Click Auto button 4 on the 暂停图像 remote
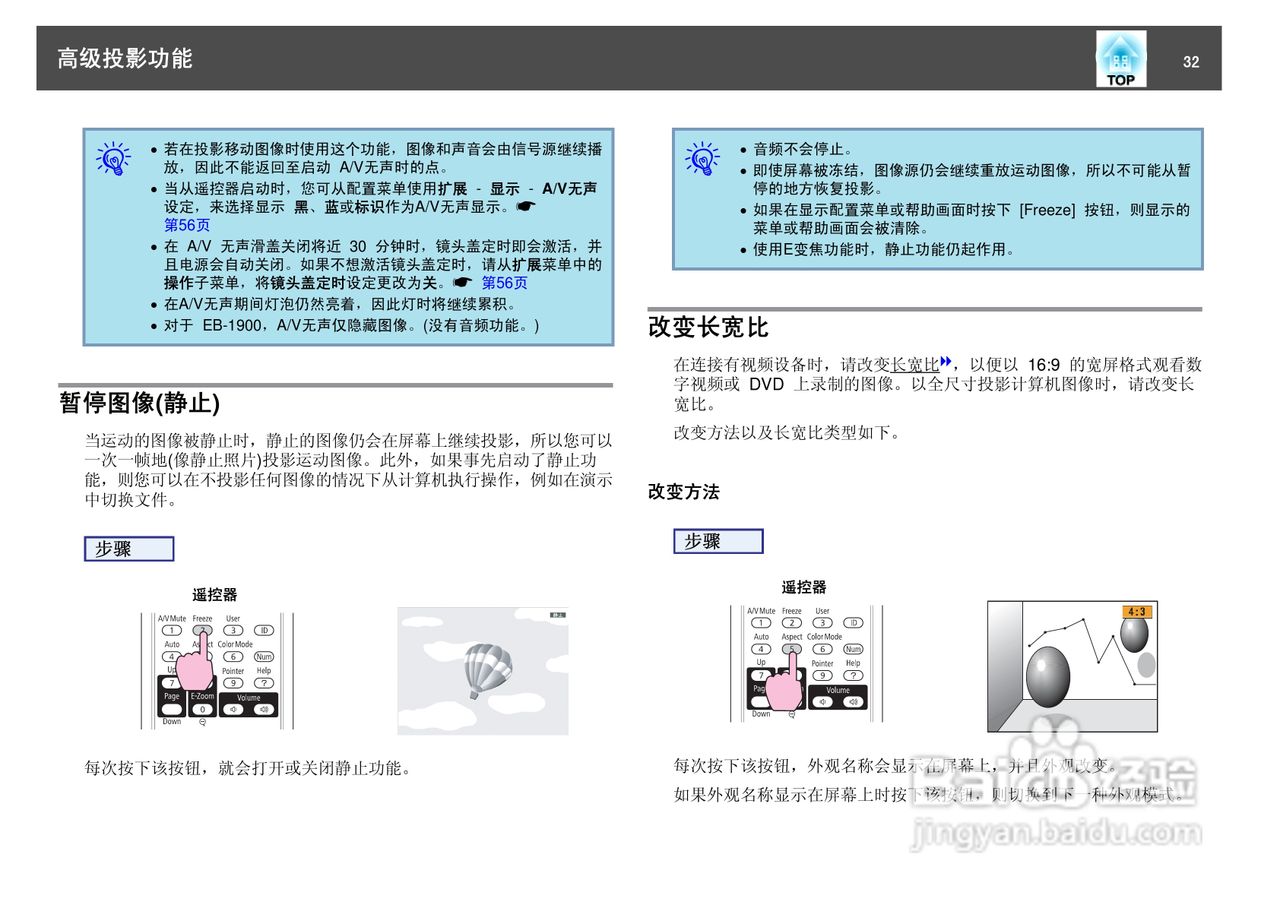This screenshot has height=905, width=1280. click(x=172, y=657)
